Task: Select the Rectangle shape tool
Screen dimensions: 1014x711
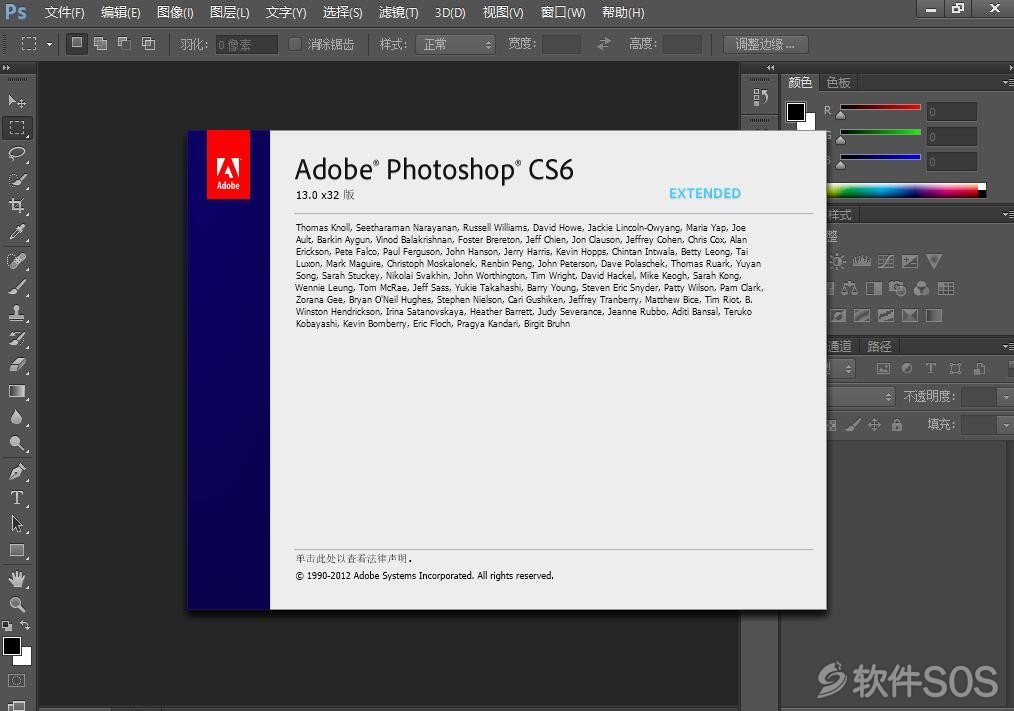Action: click(x=17, y=551)
